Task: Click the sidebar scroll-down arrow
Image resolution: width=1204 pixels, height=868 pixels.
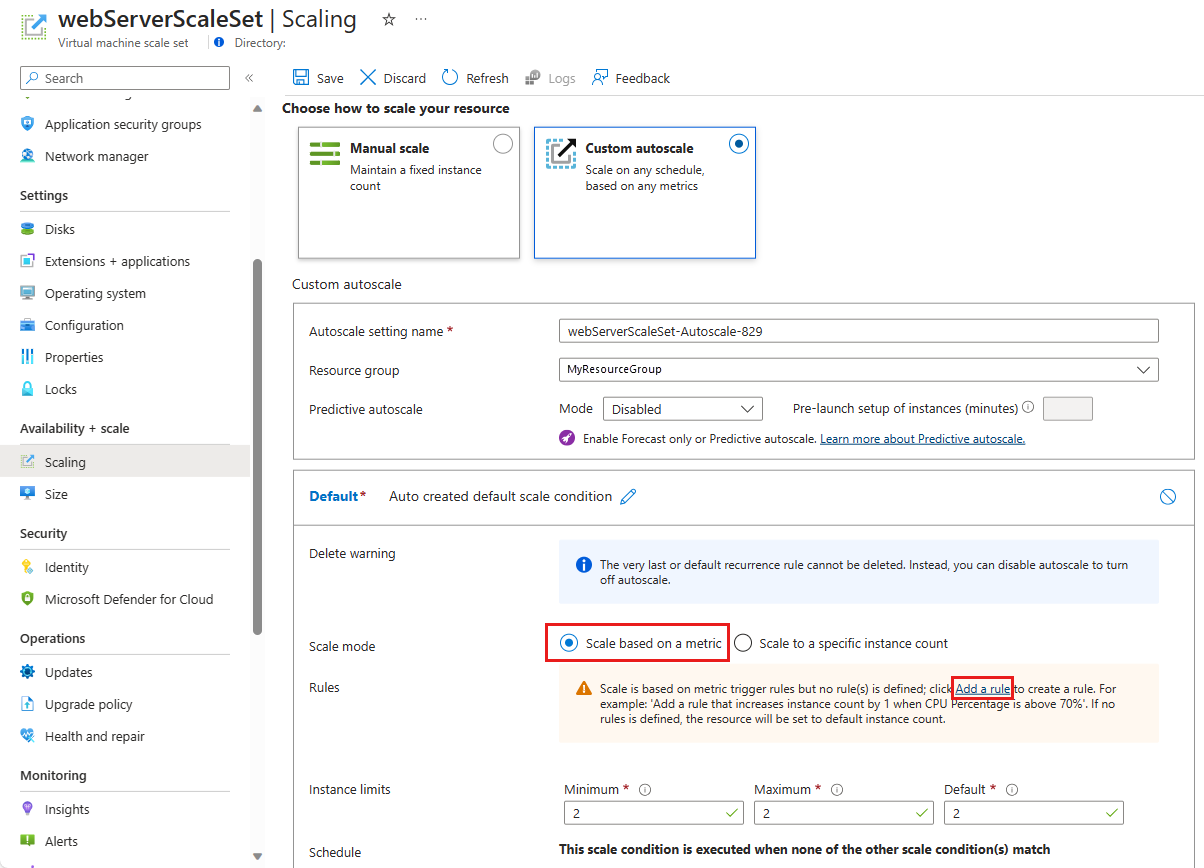Action: tap(257, 856)
